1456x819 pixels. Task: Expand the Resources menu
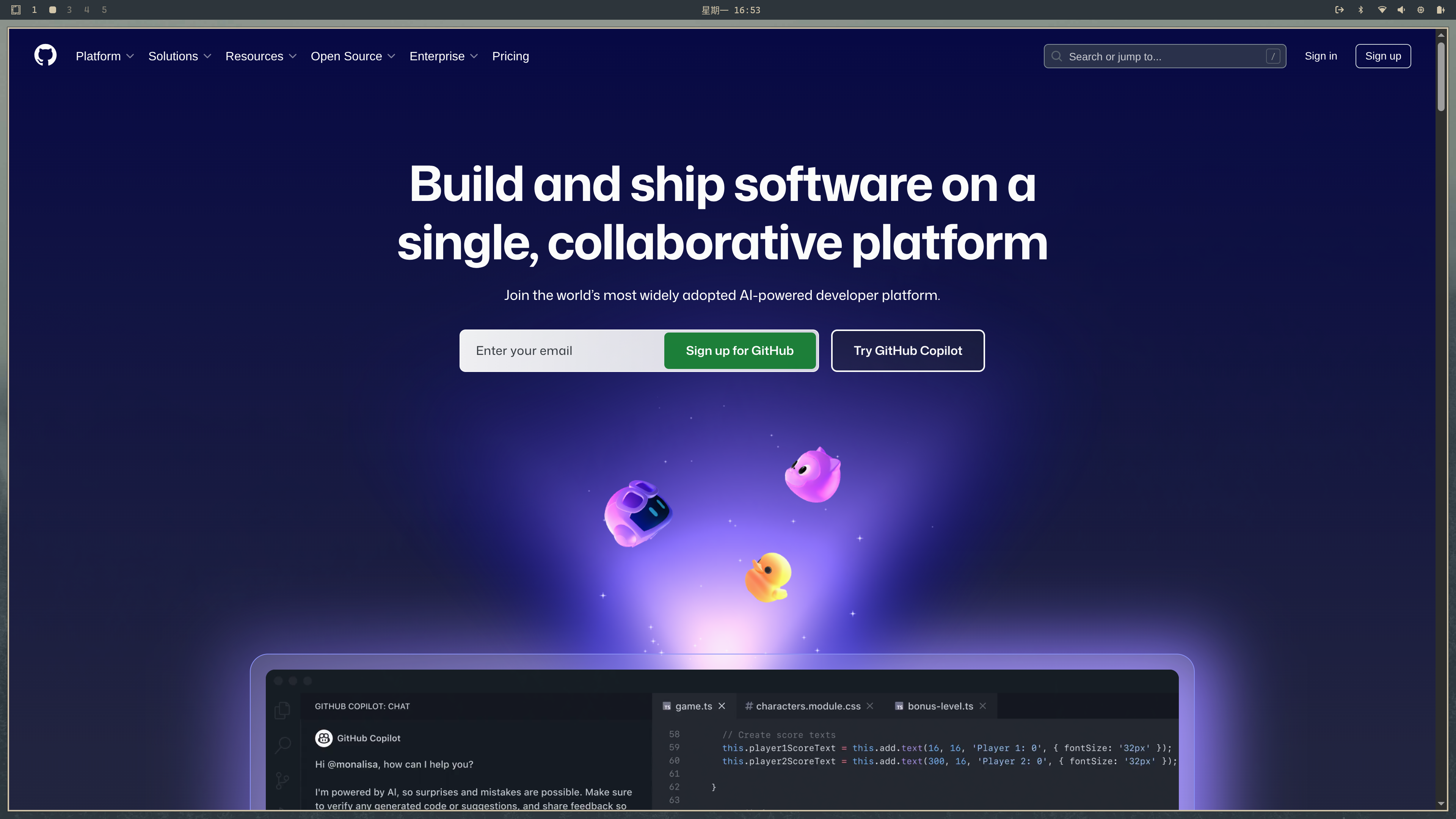[x=260, y=56]
